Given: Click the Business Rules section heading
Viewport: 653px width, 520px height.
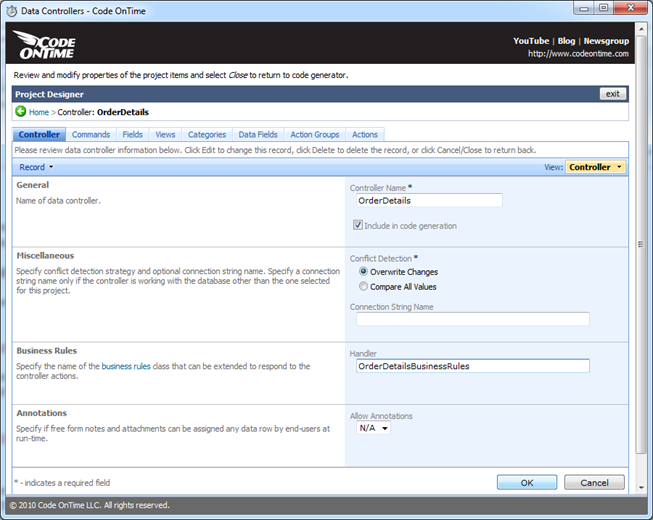Looking at the screenshot, I should pos(47,351).
